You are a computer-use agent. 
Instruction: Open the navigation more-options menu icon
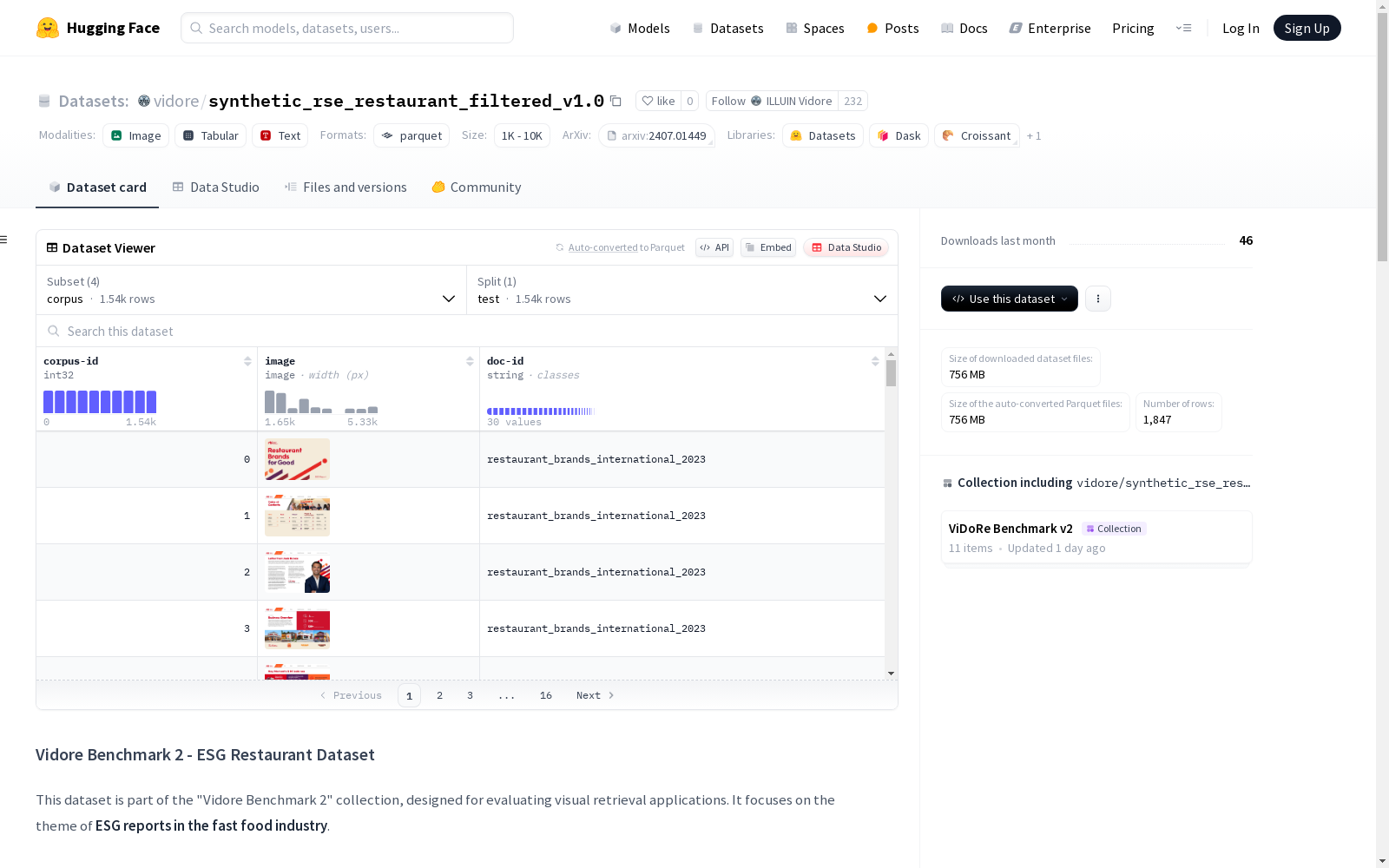(x=1183, y=28)
